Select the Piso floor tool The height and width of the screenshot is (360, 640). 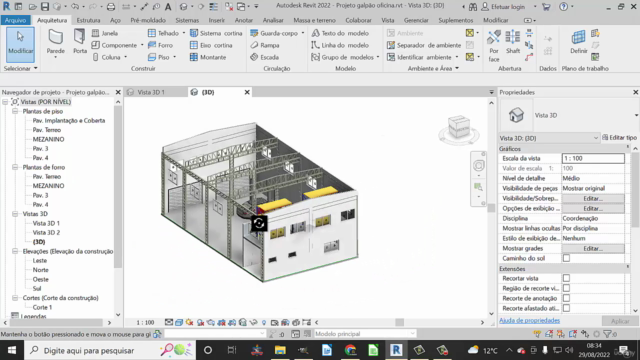159,57
